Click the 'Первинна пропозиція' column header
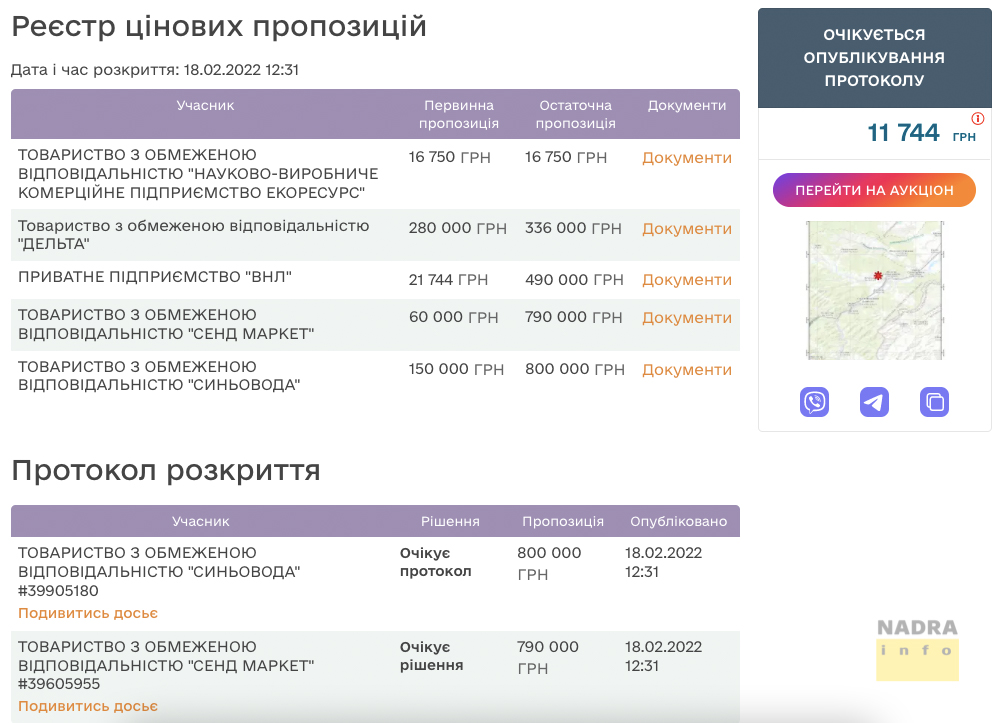Viewport: 1003px width, 723px height. 459,114
